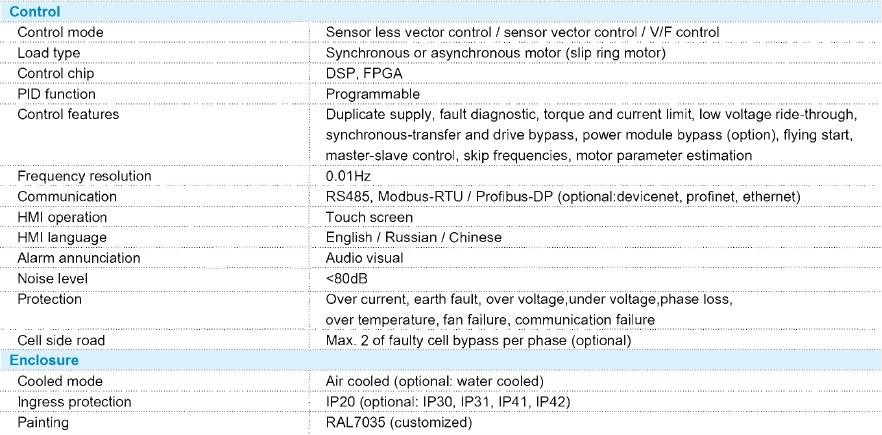This screenshot has width=882, height=435.
Task: Select the English / Russian / Chinese text
Action: click(x=414, y=237)
